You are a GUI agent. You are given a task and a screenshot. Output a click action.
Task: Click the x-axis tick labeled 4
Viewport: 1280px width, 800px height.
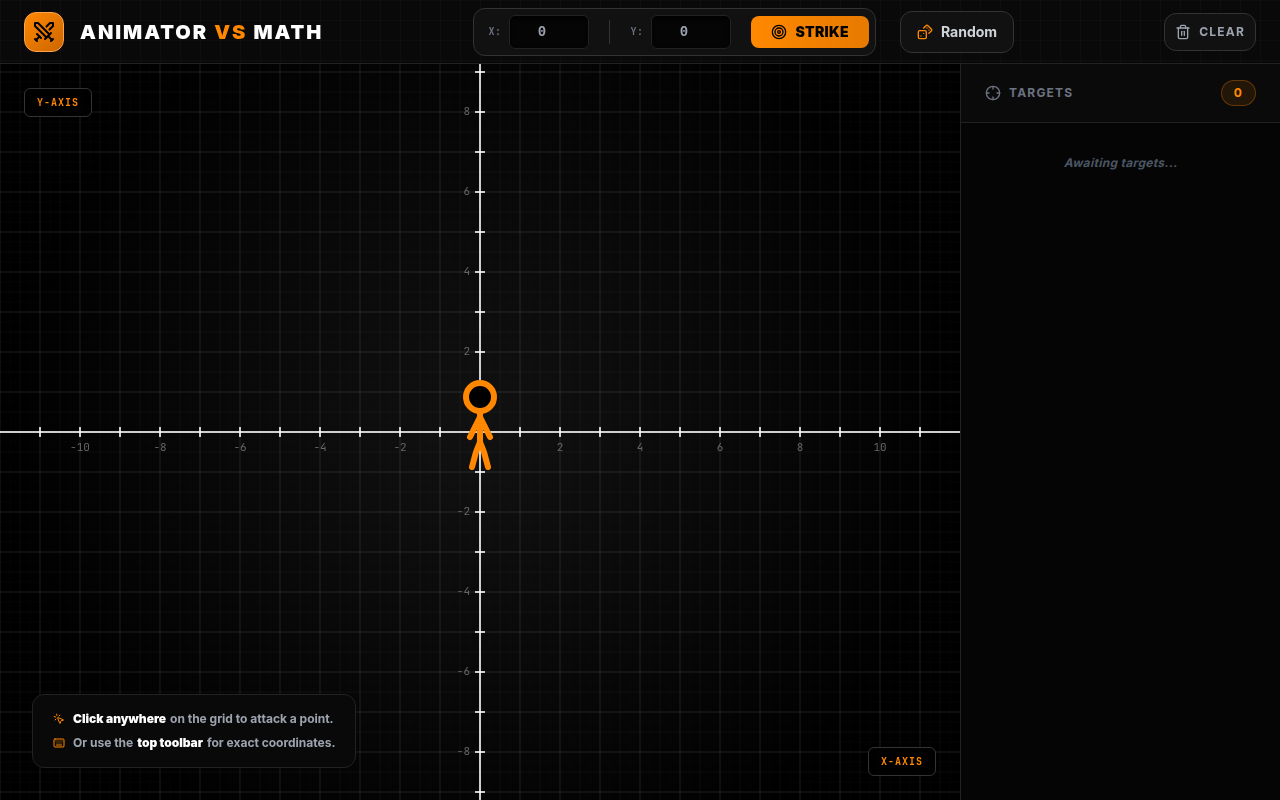640,447
